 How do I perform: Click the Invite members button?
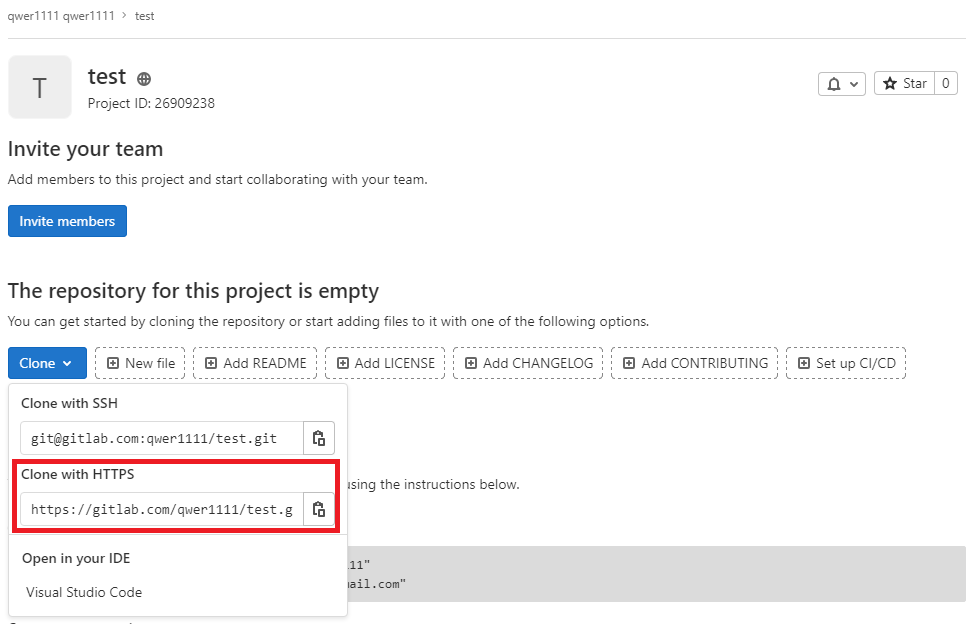click(x=67, y=221)
